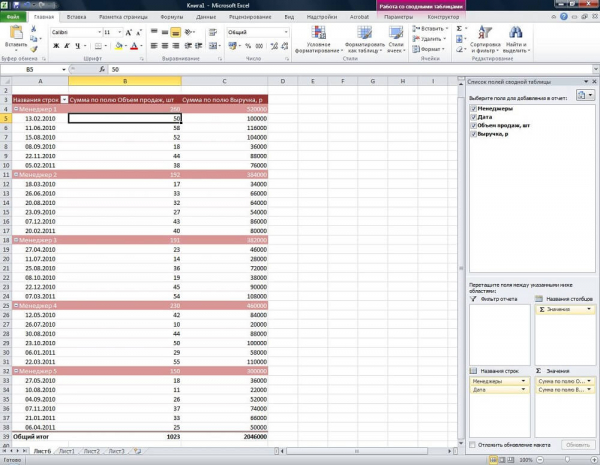
Task: Click the font color red A swatch
Action: pyautogui.click(x=134, y=46)
